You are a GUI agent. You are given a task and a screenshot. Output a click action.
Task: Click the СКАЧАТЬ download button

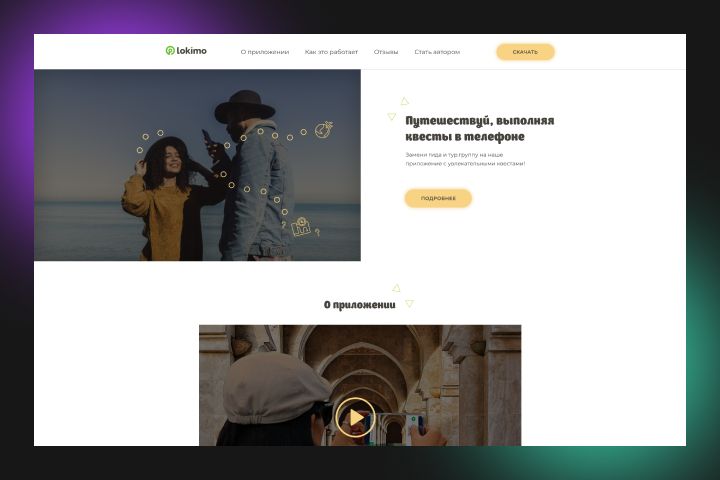point(525,52)
